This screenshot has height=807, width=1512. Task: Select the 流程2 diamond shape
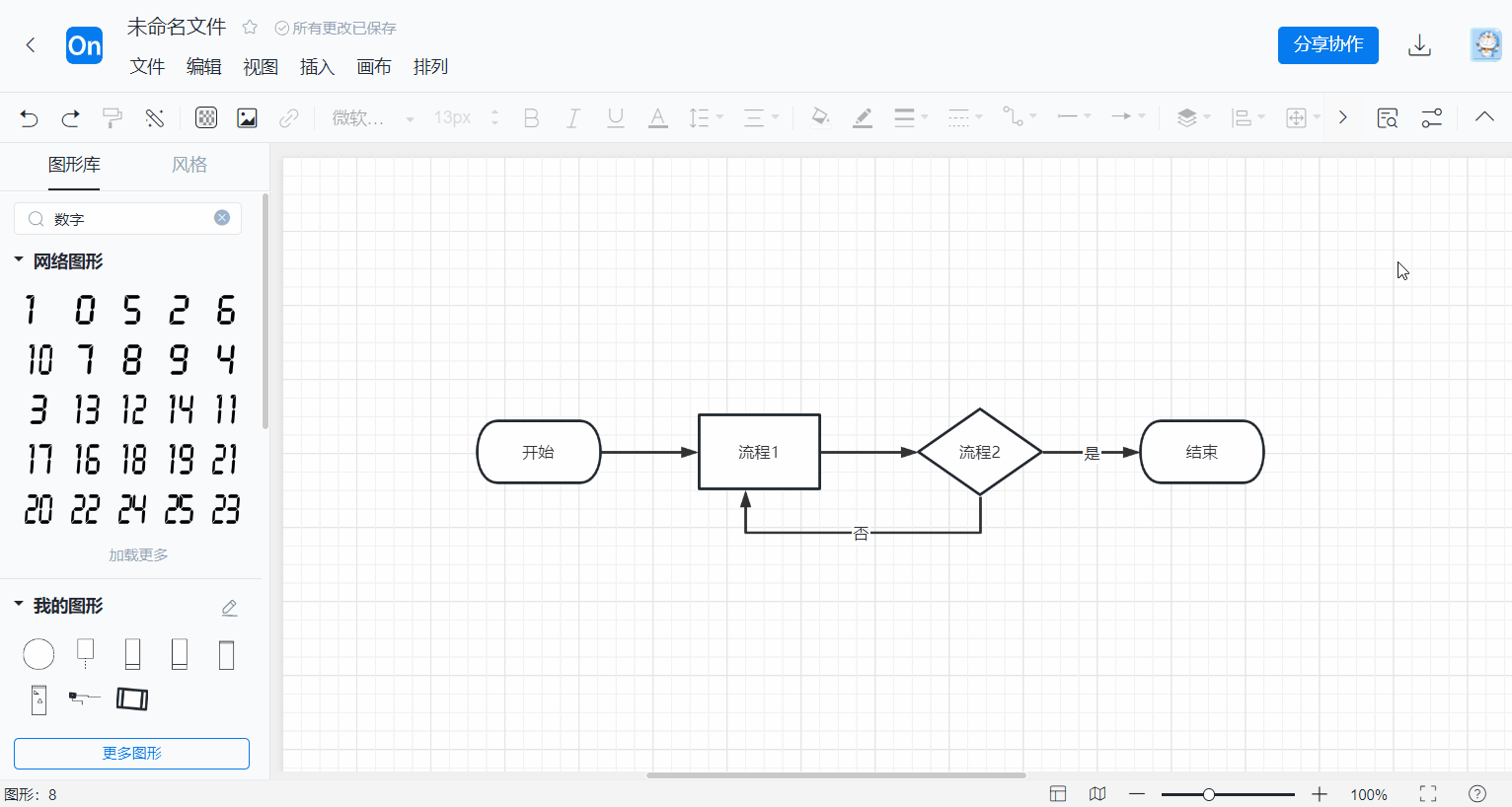[979, 452]
